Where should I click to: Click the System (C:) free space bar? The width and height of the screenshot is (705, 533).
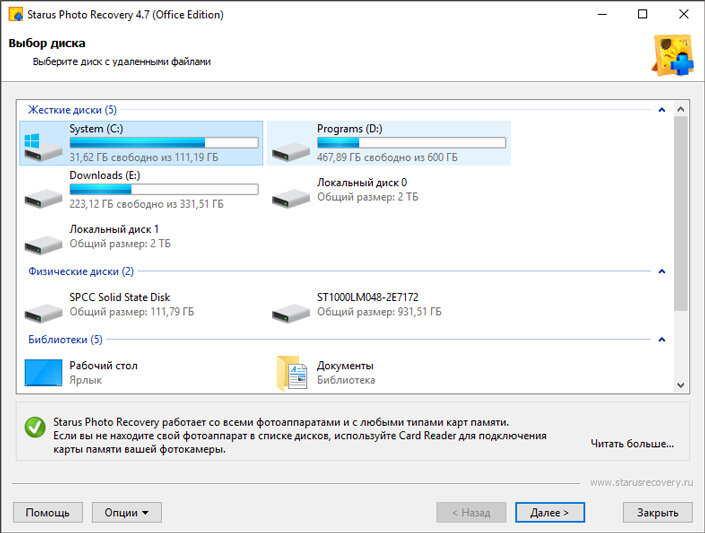(x=164, y=143)
